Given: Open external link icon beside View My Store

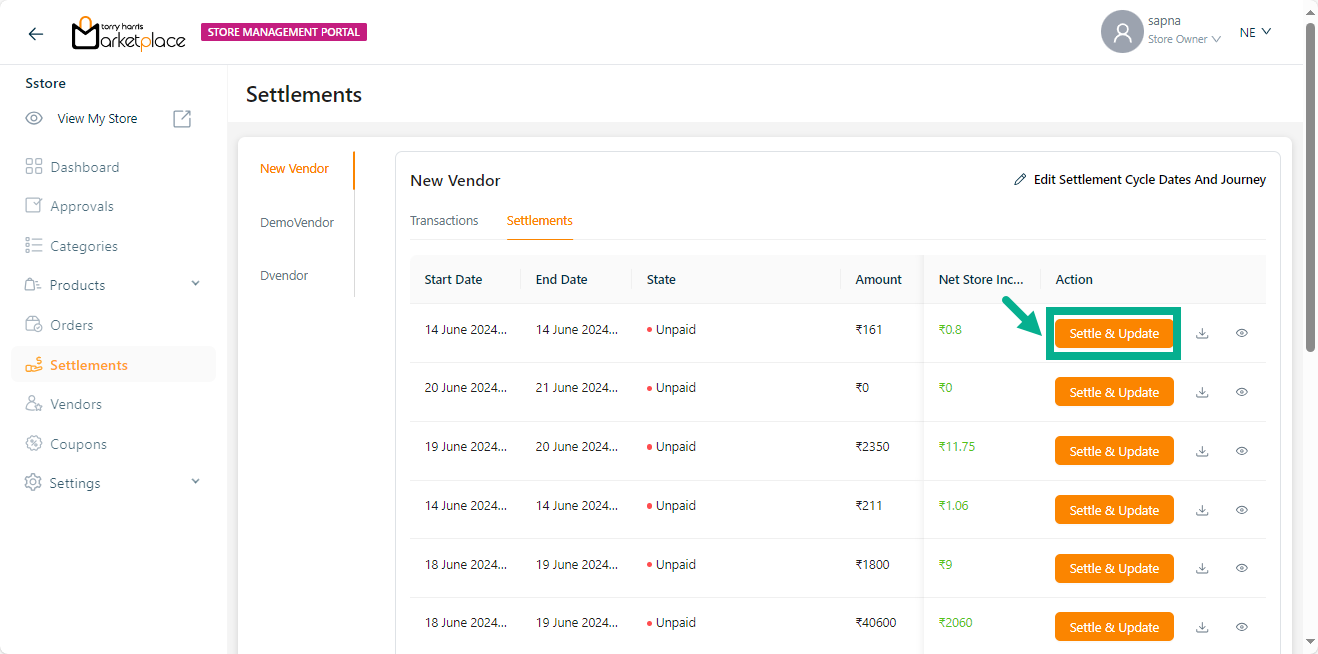Looking at the screenshot, I should 182,119.
